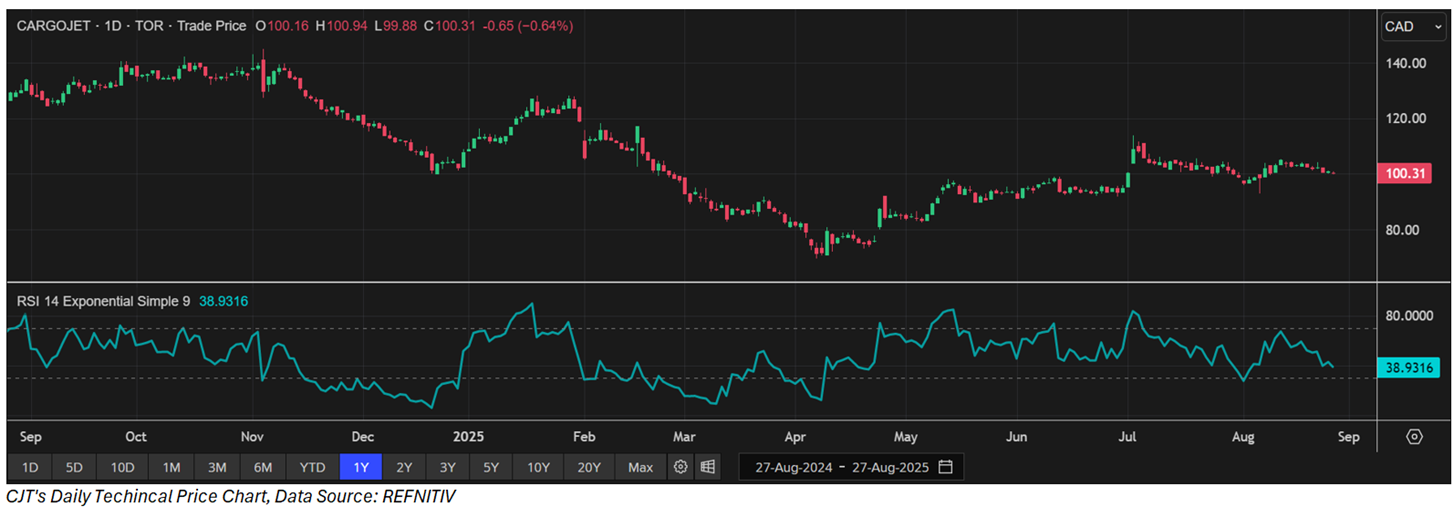The height and width of the screenshot is (507, 1454).
Task: Select the 1D time range
Action: tap(30, 467)
